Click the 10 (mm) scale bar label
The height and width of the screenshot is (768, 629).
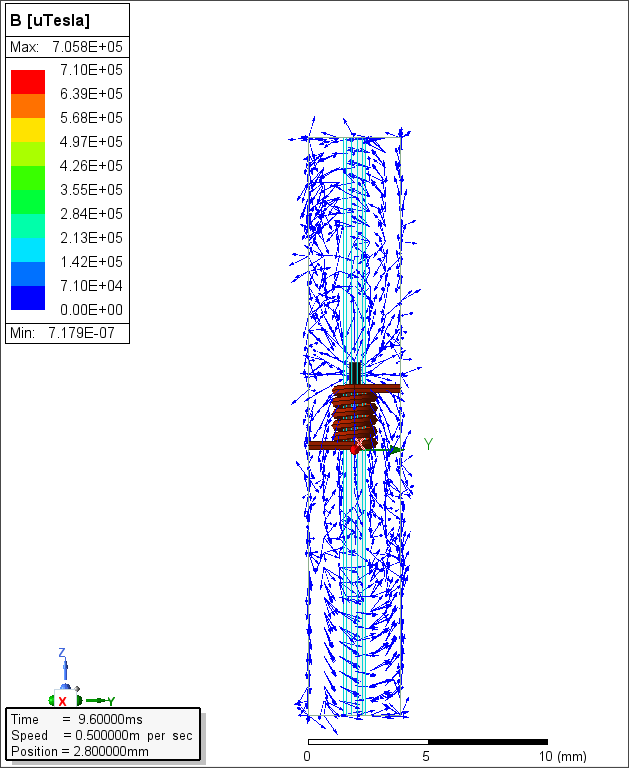561,756
